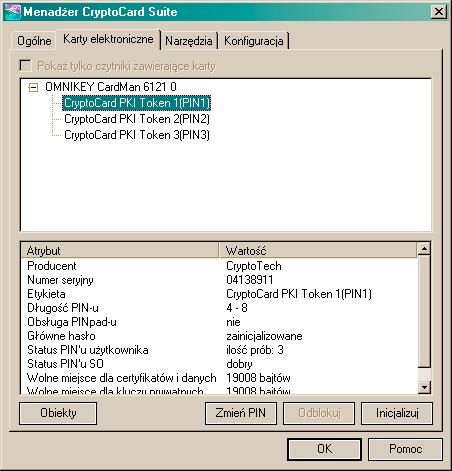Switch to the Ogólne tab
Screen dimensions: 452x471
(x=34, y=41)
